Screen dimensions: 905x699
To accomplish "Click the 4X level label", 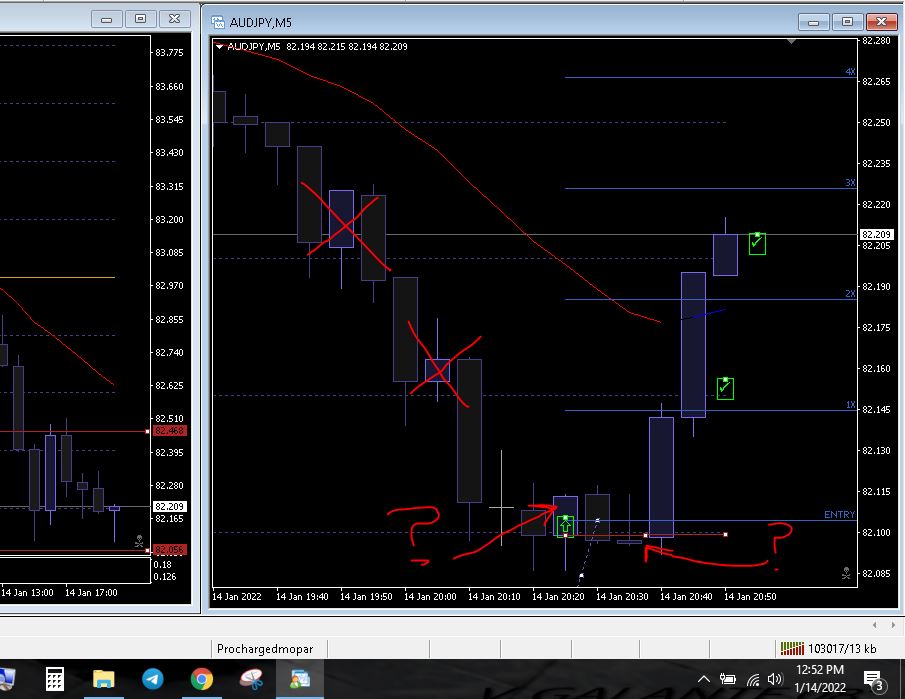I will 850,72.
